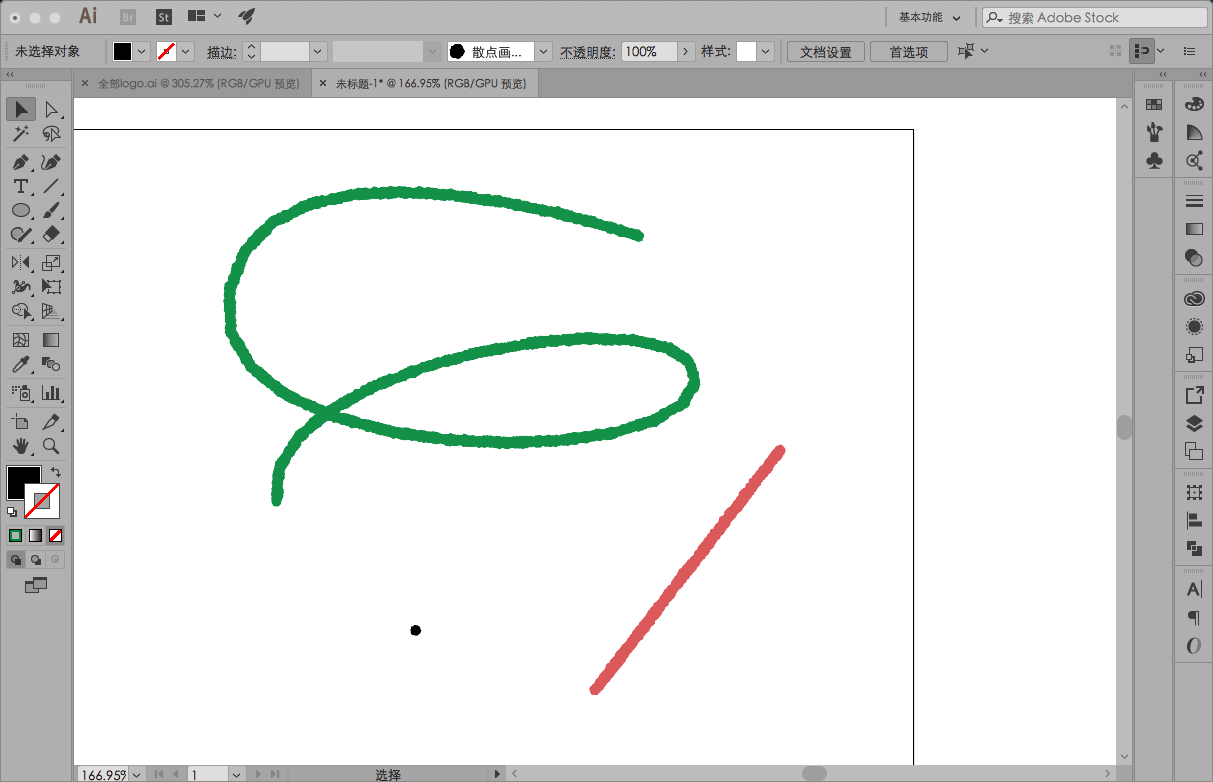Select the Eraser tool

point(51,234)
